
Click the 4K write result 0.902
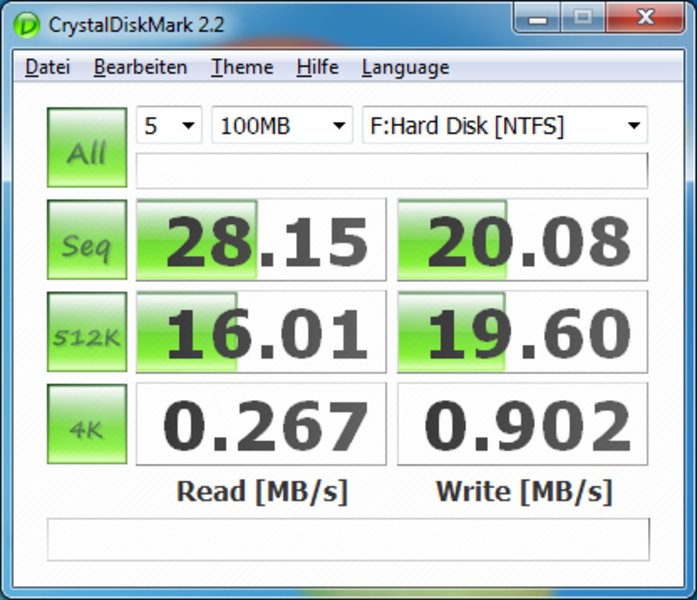[522, 424]
